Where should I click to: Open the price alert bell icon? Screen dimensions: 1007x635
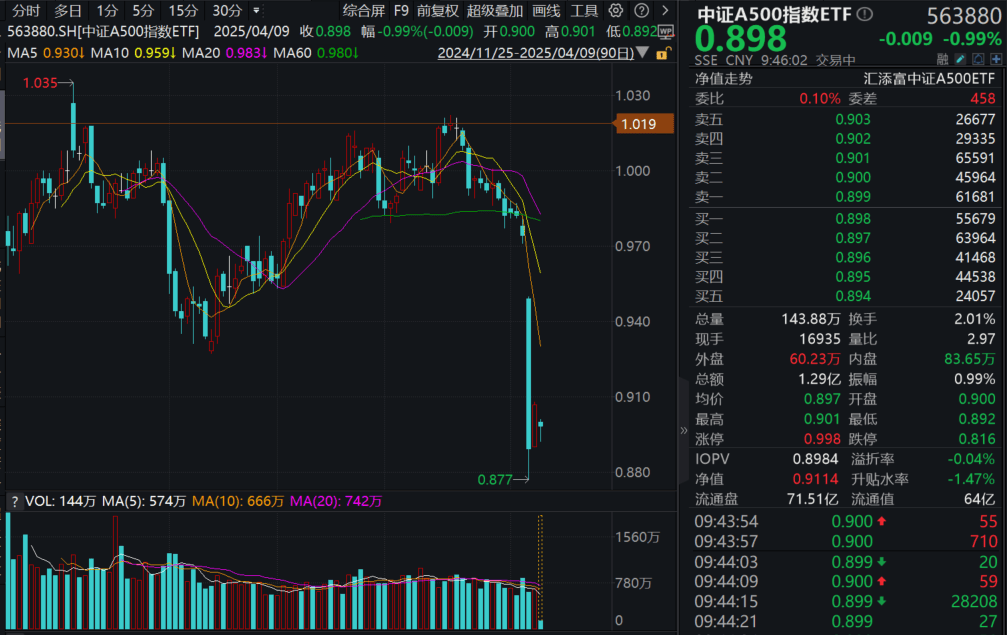pyautogui.click(x=978, y=58)
